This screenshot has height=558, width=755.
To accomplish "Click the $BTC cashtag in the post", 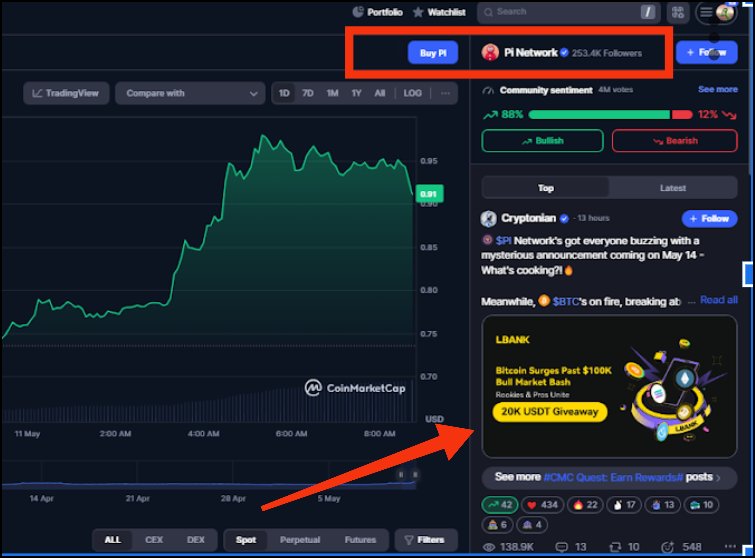I will pos(566,302).
